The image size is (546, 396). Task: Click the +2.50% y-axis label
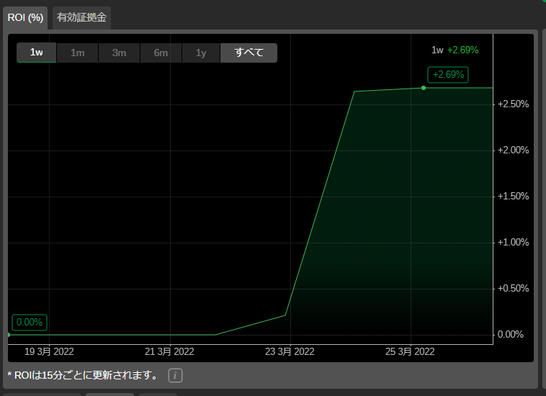pyautogui.click(x=513, y=104)
